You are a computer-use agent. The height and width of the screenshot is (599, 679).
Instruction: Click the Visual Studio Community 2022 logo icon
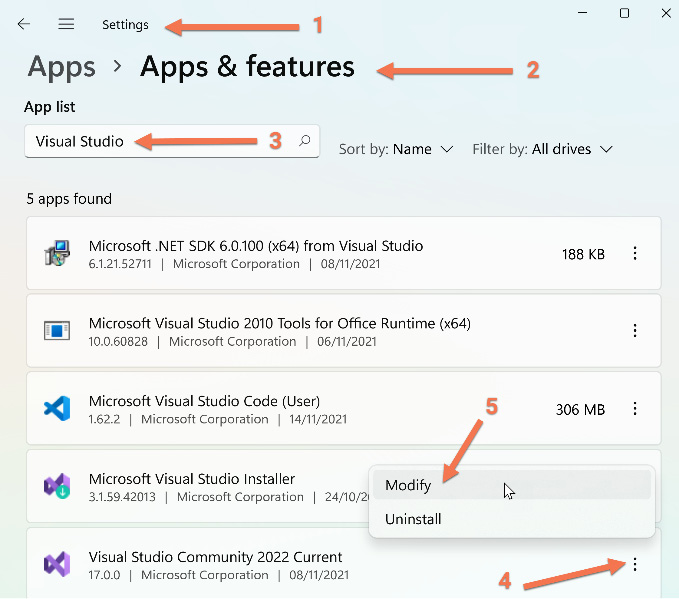tap(57, 564)
